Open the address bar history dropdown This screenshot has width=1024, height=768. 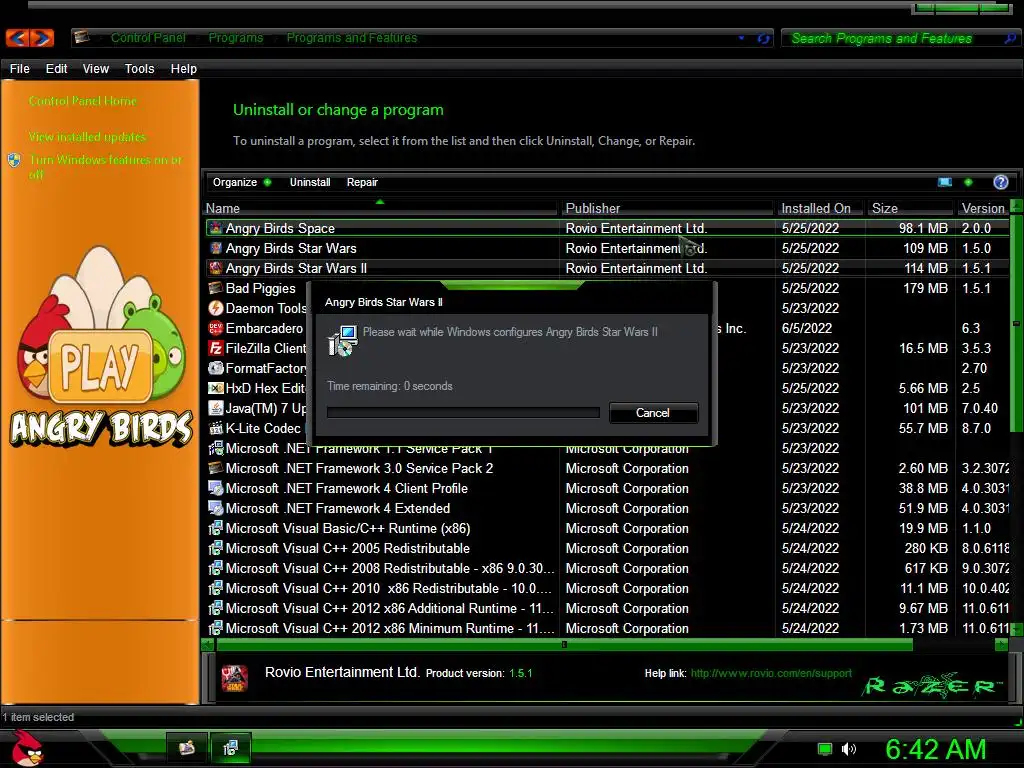coord(741,38)
